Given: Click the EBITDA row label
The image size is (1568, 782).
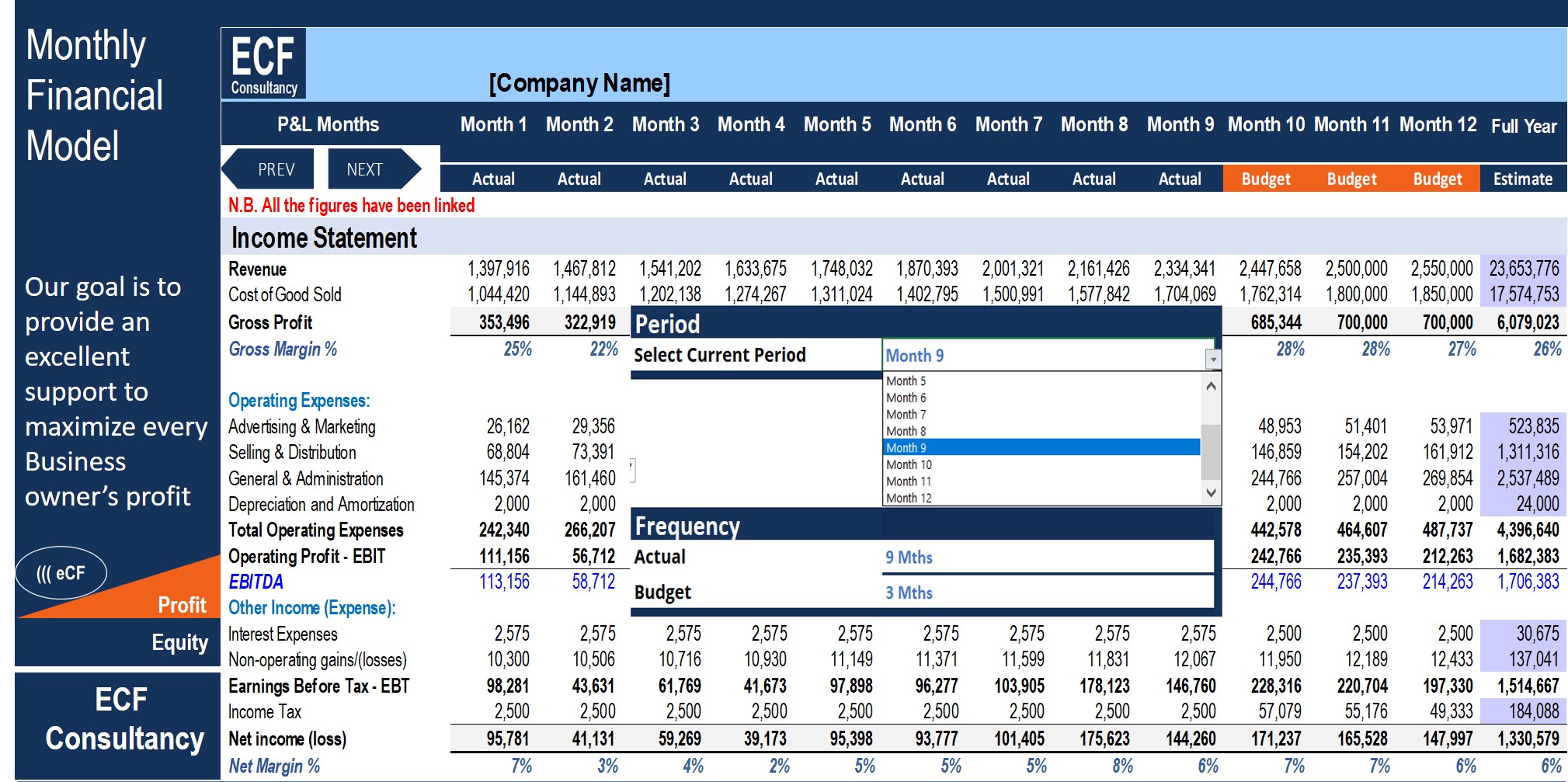Looking at the screenshot, I should [256, 582].
